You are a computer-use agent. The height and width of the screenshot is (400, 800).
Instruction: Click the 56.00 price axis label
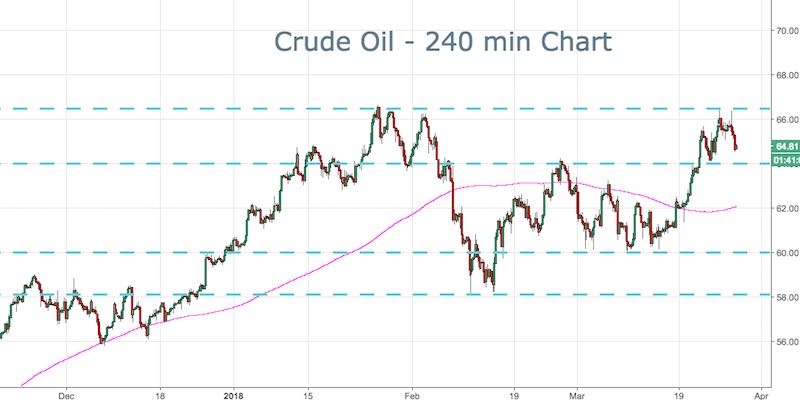pyautogui.click(x=783, y=341)
